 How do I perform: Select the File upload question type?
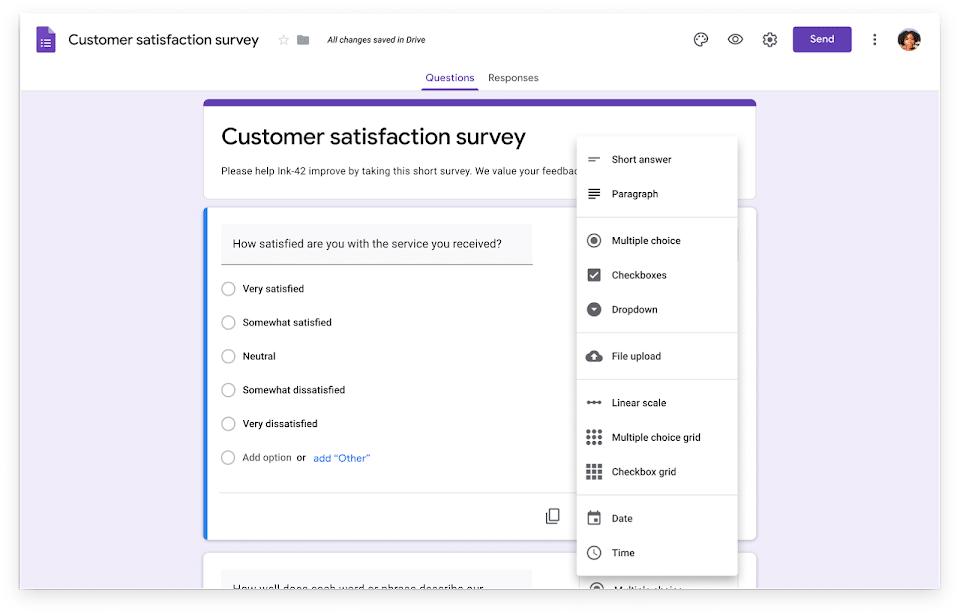pyautogui.click(x=637, y=355)
